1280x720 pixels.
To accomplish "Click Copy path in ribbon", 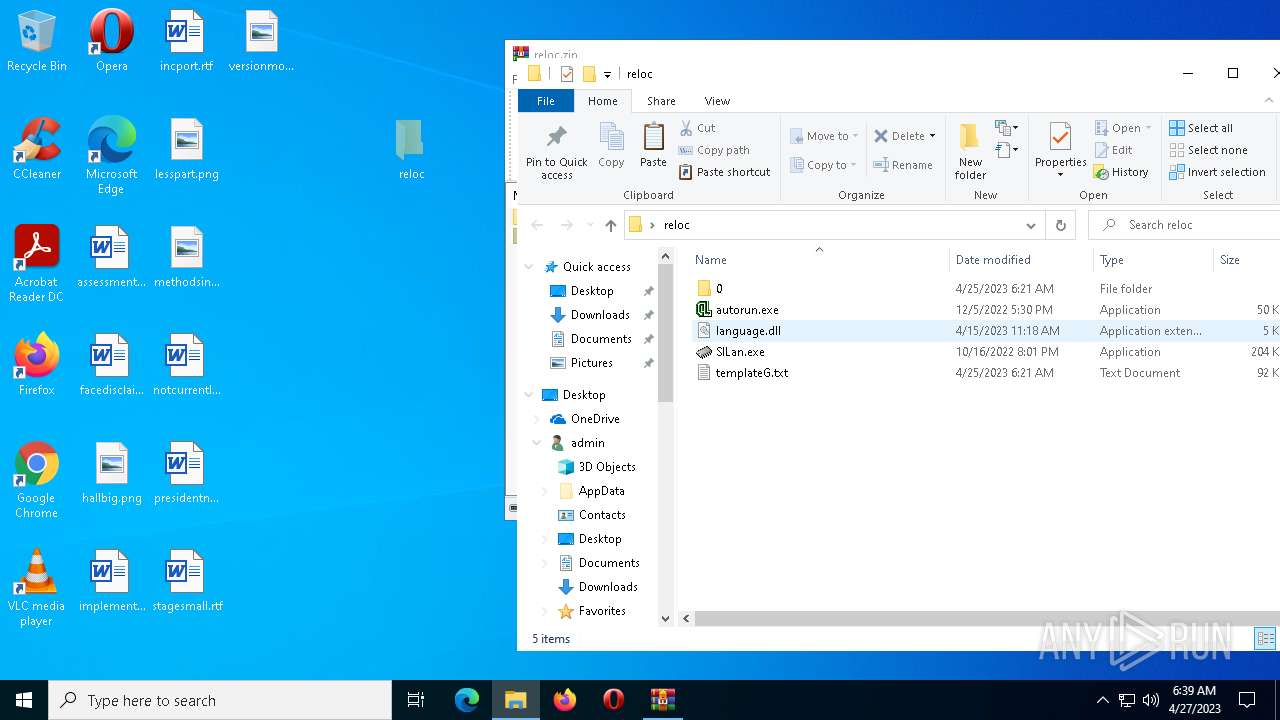I will point(714,150).
